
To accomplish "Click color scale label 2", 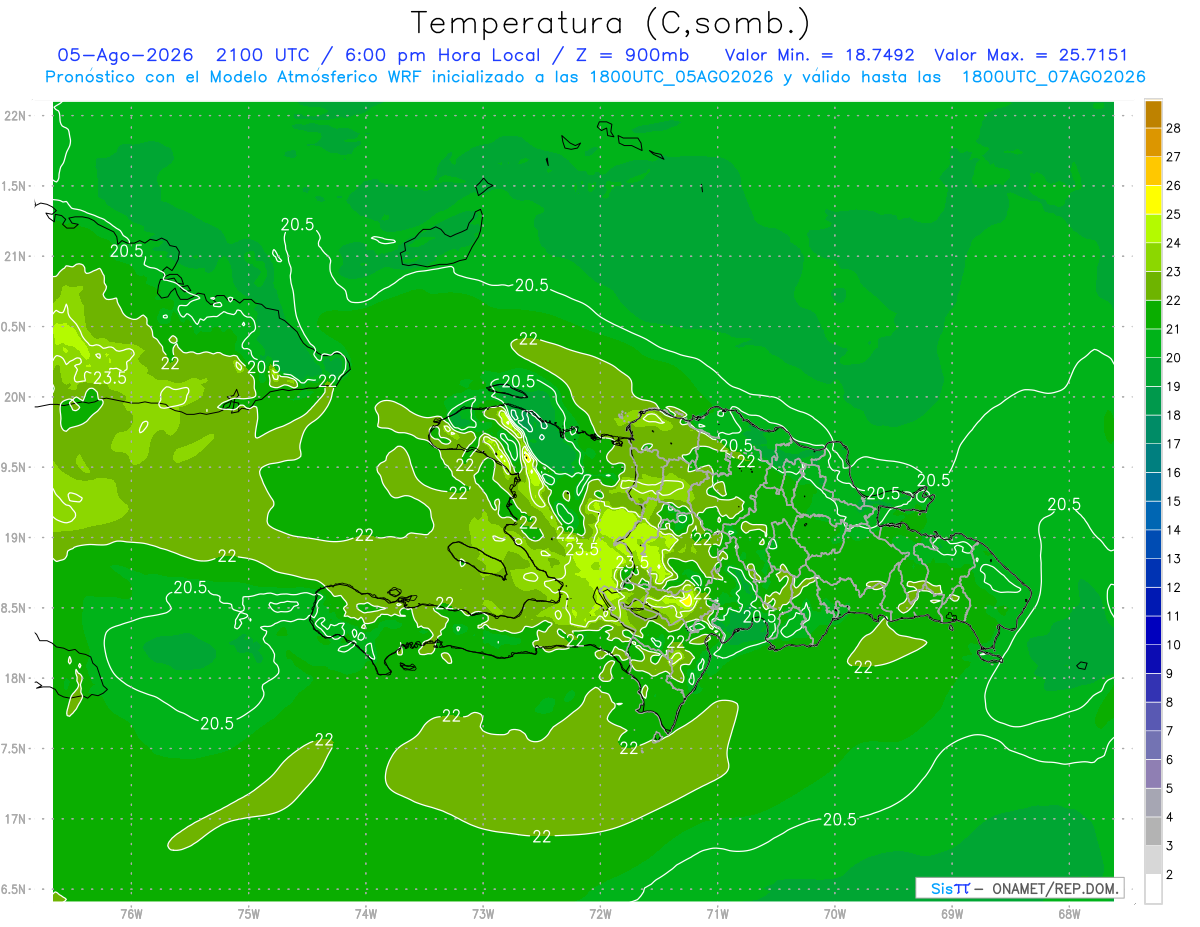I will pyautogui.click(x=1170, y=875).
